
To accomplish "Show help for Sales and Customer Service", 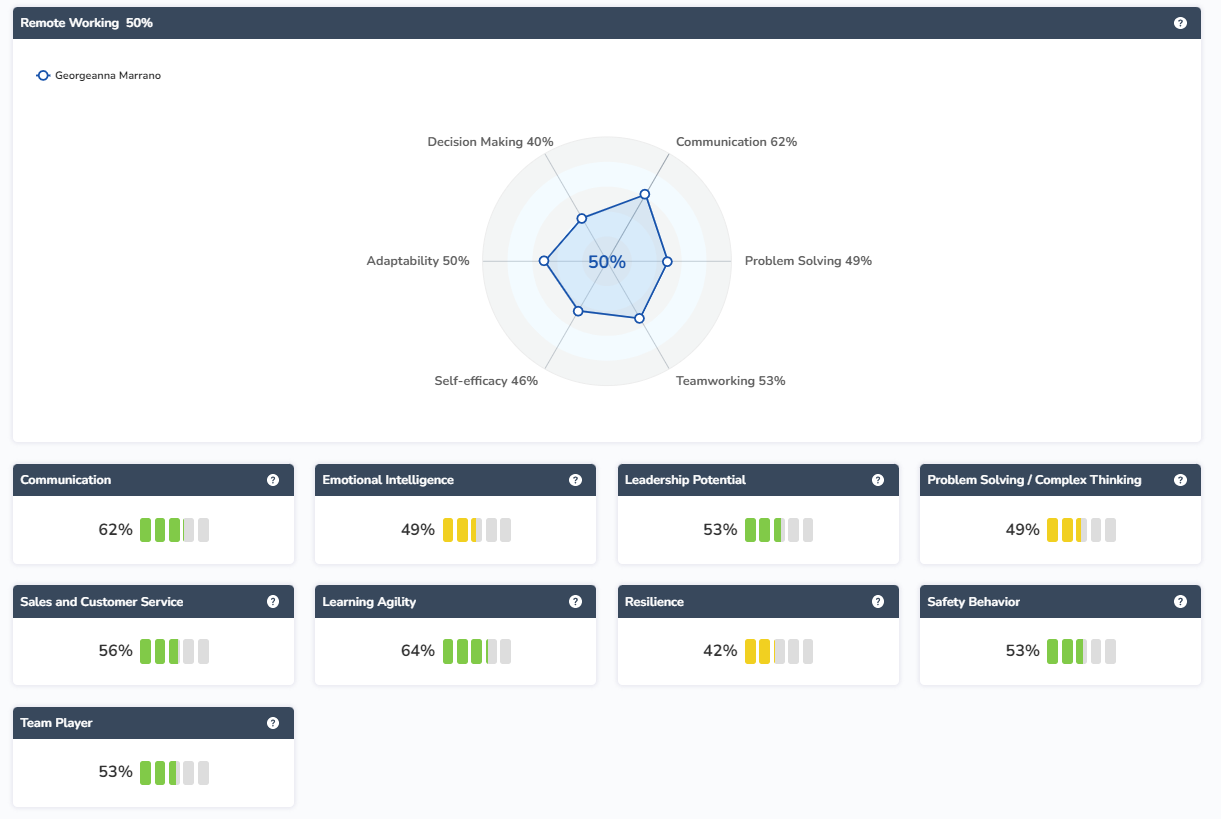I will pyautogui.click(x=273, y=602).
